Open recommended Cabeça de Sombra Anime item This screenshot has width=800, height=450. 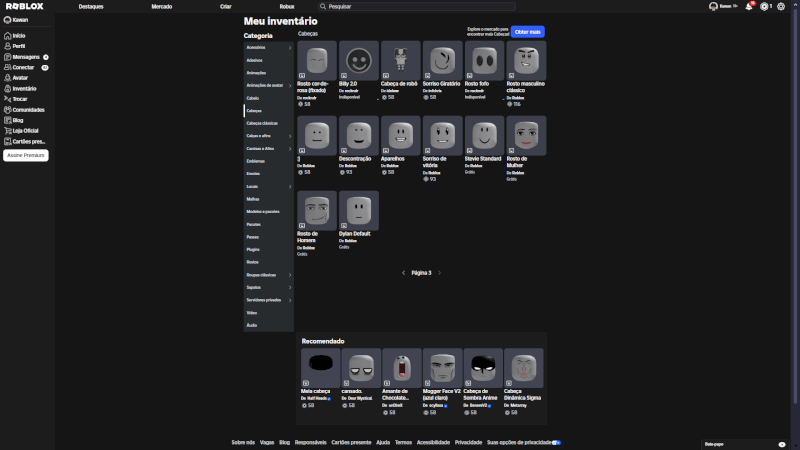(x=483, y=368)
